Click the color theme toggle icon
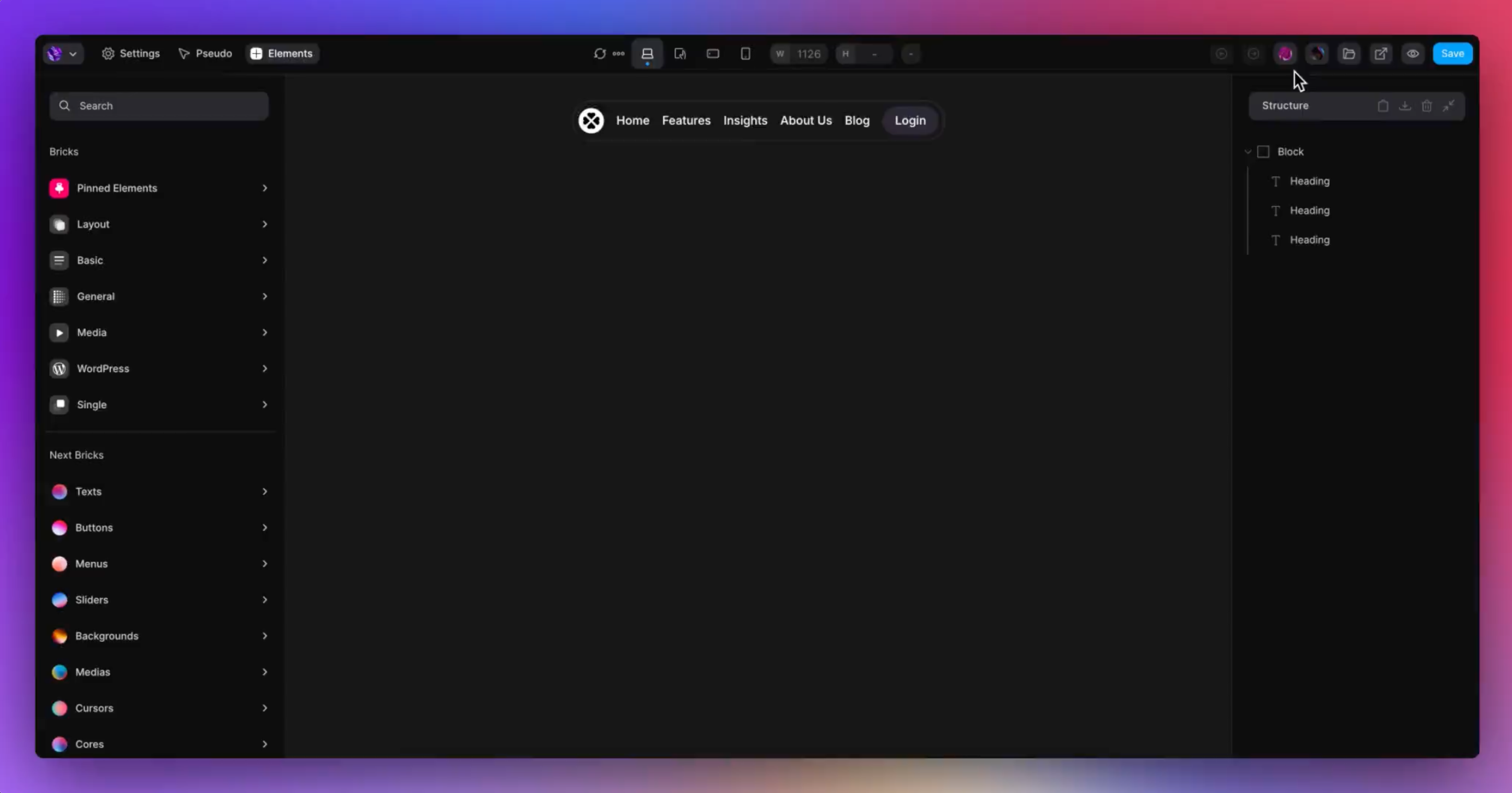Screen dimensions: 1512x793 click(1318, 53)
